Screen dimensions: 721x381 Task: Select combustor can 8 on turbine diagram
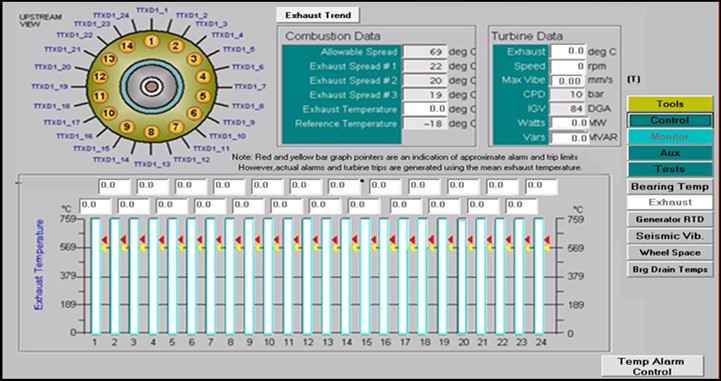(151, 132)
